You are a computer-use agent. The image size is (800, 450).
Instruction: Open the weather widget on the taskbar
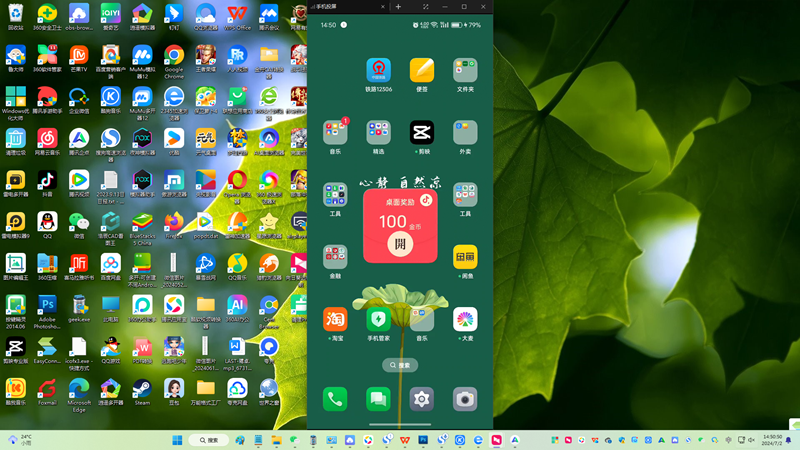click(x=20, y=440)
